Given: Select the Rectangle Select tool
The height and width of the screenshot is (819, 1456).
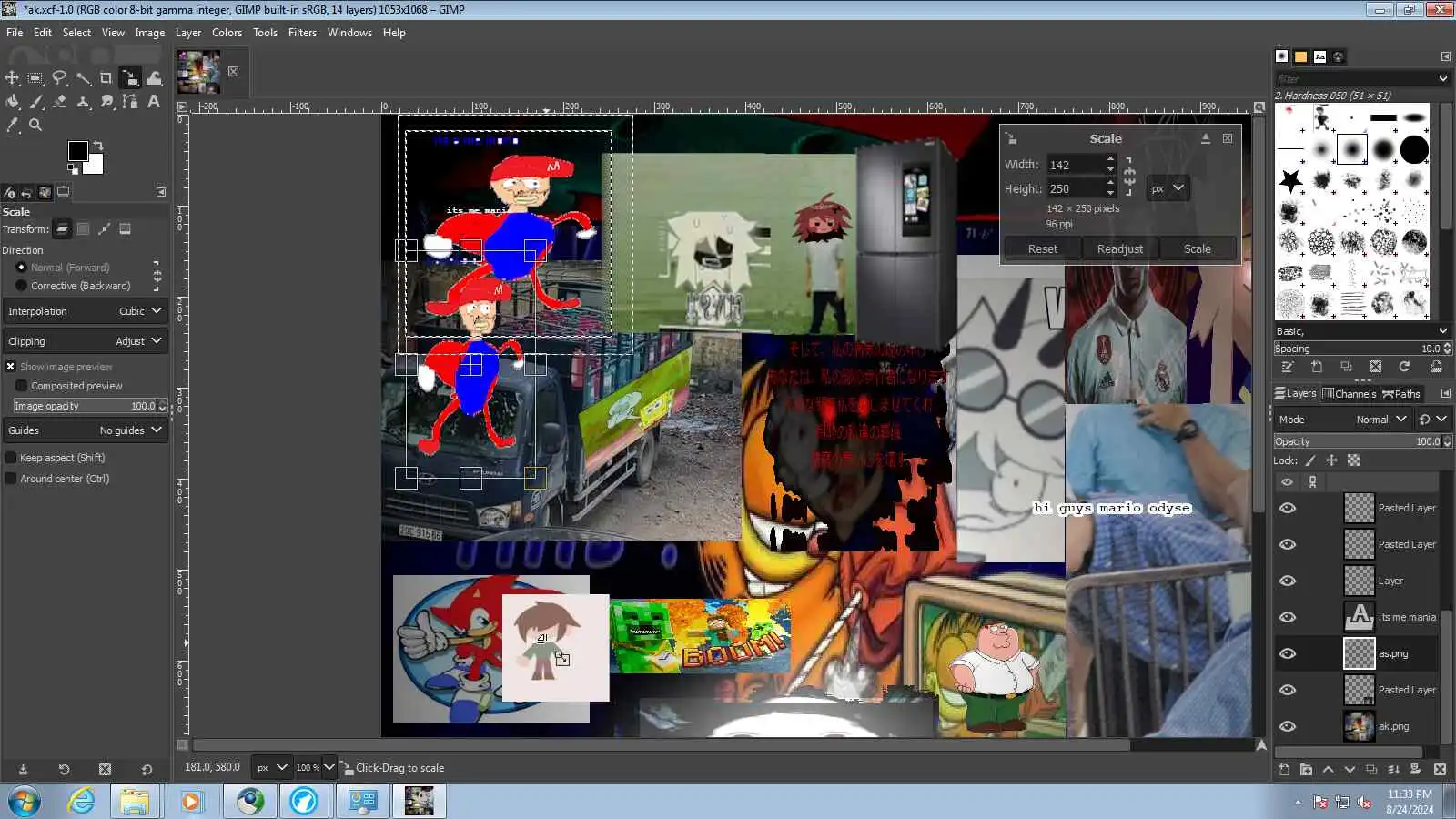Looking at the screenshot, I should (x=35, y=78).
